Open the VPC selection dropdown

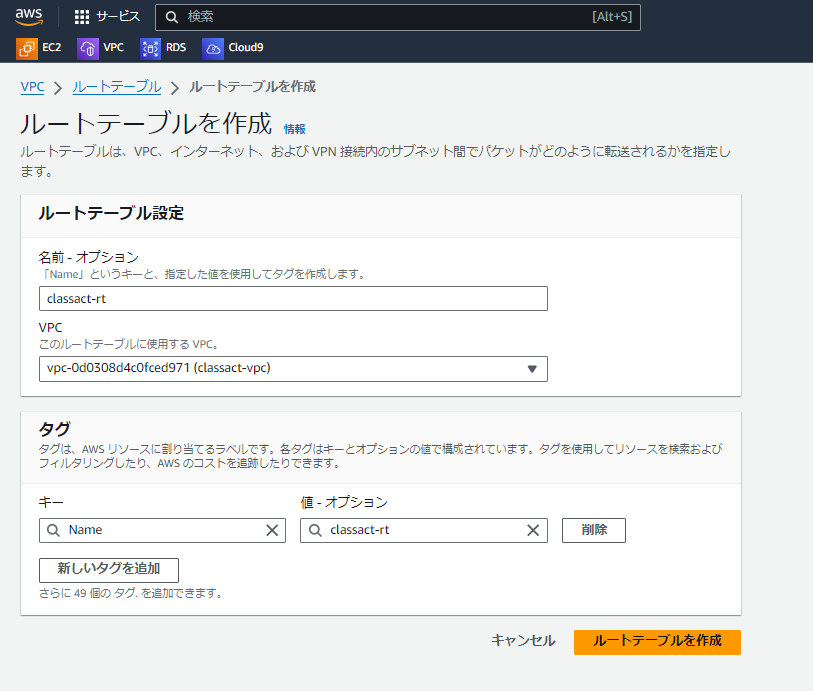click(293, 369)
